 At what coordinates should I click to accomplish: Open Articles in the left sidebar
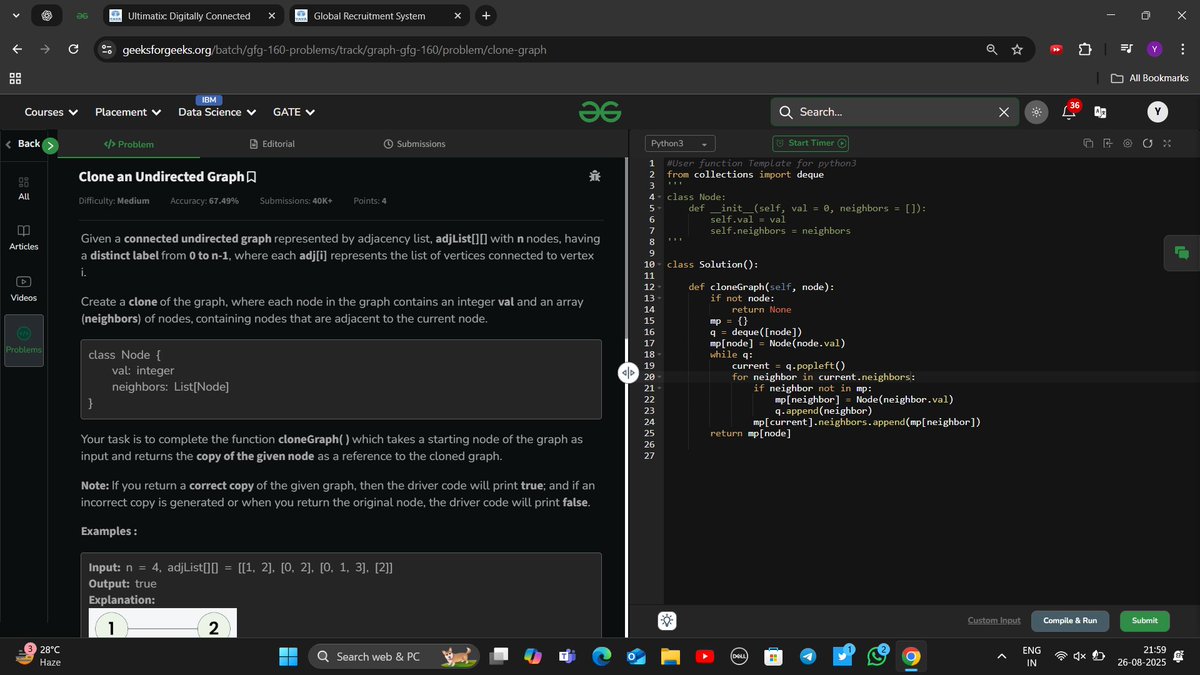click(24, 238)
